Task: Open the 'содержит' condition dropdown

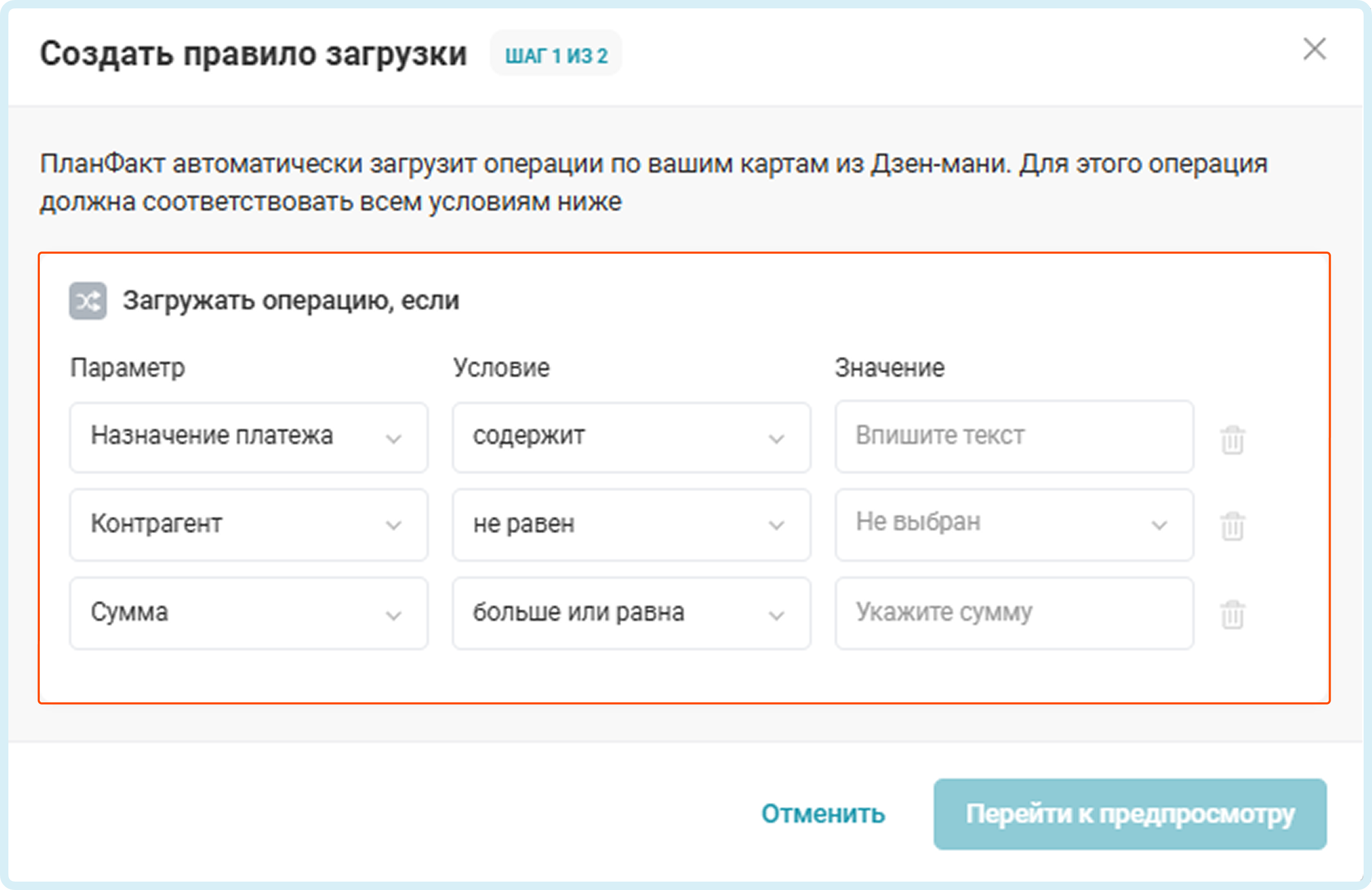Action: (630, 438)
